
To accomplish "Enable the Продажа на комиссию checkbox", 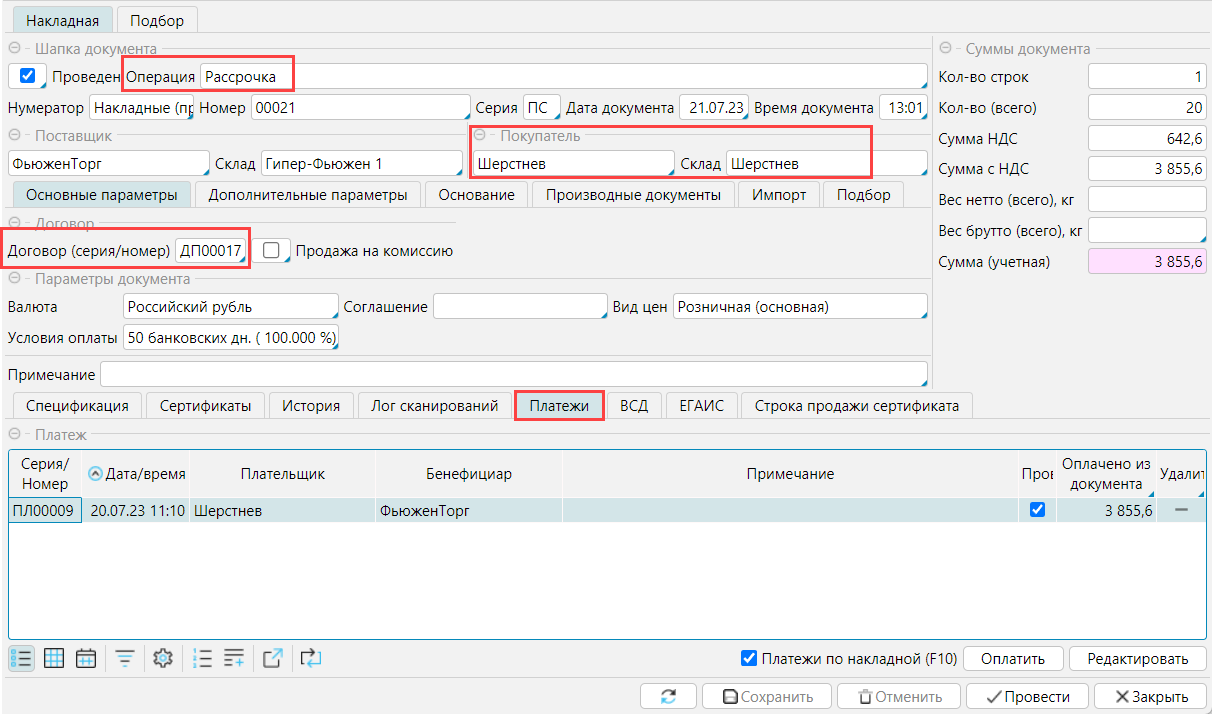I will pyautogui.click(x=270, y=251).
